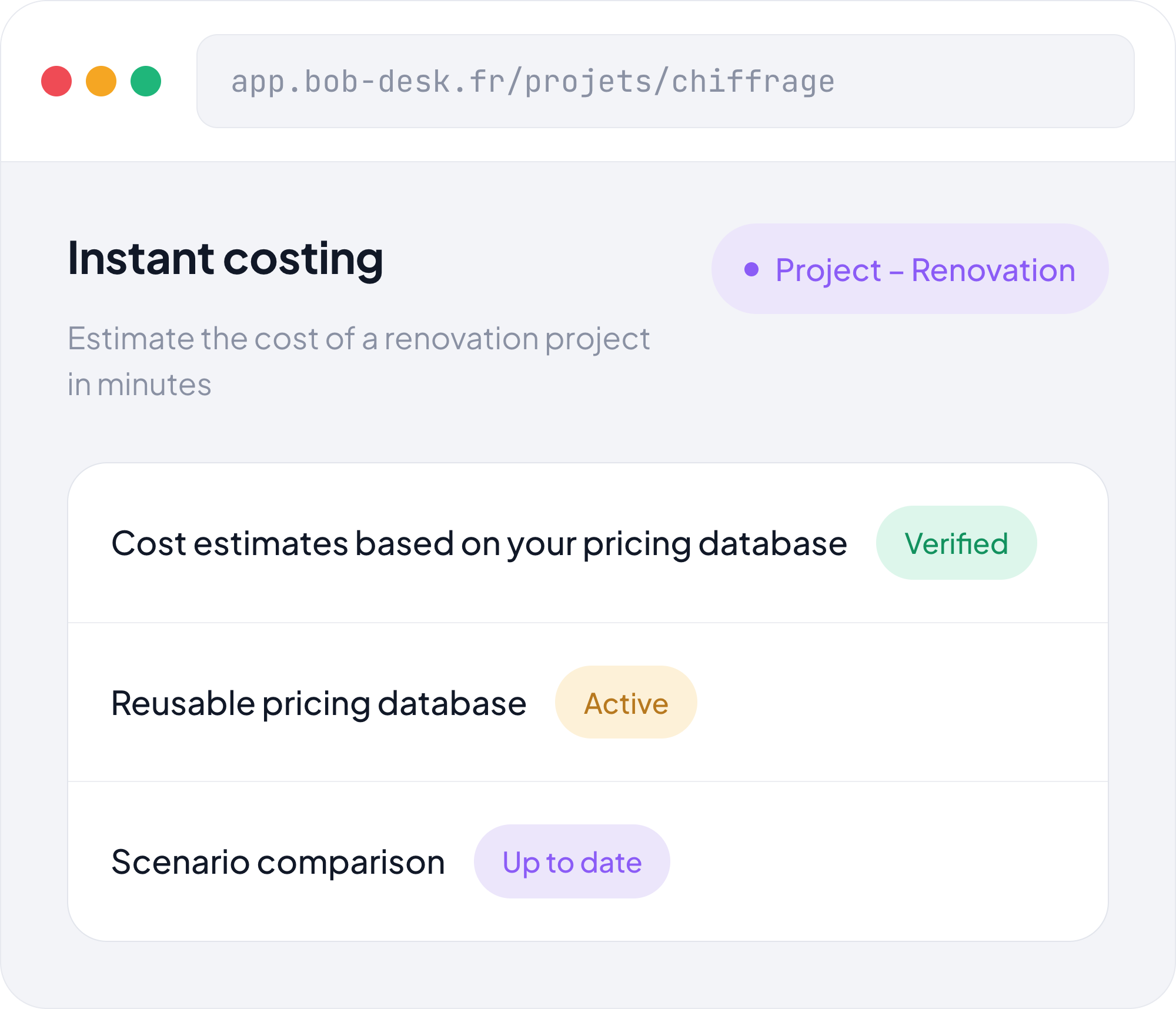Screen dimensions: 1176x1009
Task: Open the Project – Renovation pill
Action: pyautogui.click(x=910, y=269)
